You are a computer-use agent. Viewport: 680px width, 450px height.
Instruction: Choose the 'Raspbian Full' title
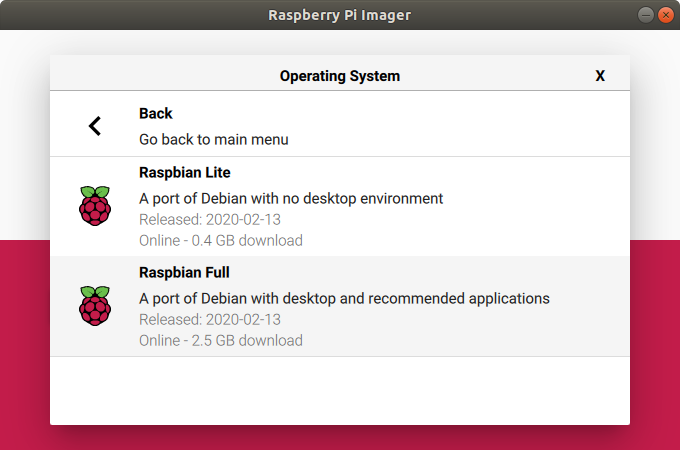[x=184, y=273]
